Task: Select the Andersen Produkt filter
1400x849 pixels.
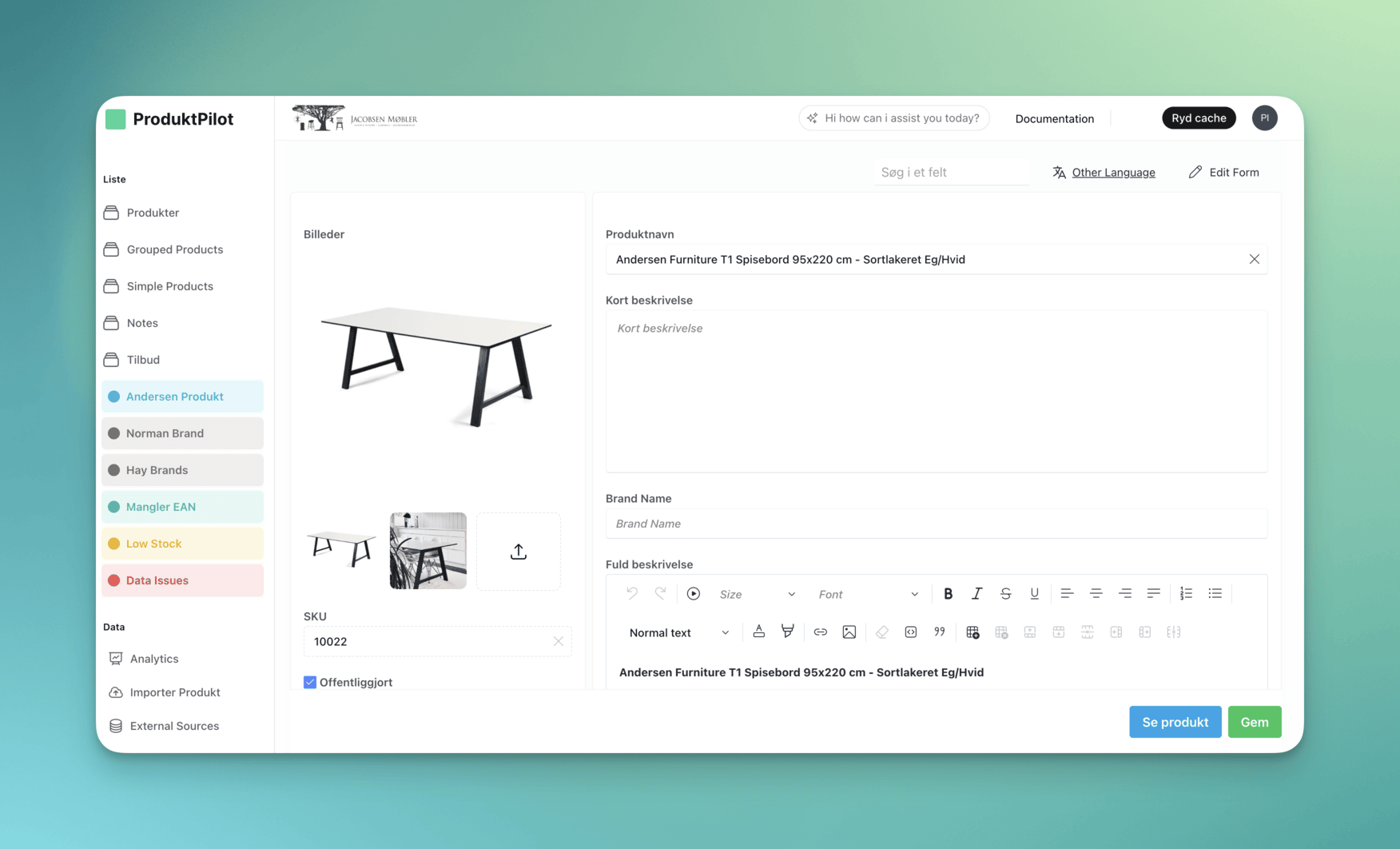Action: point(183,397)
